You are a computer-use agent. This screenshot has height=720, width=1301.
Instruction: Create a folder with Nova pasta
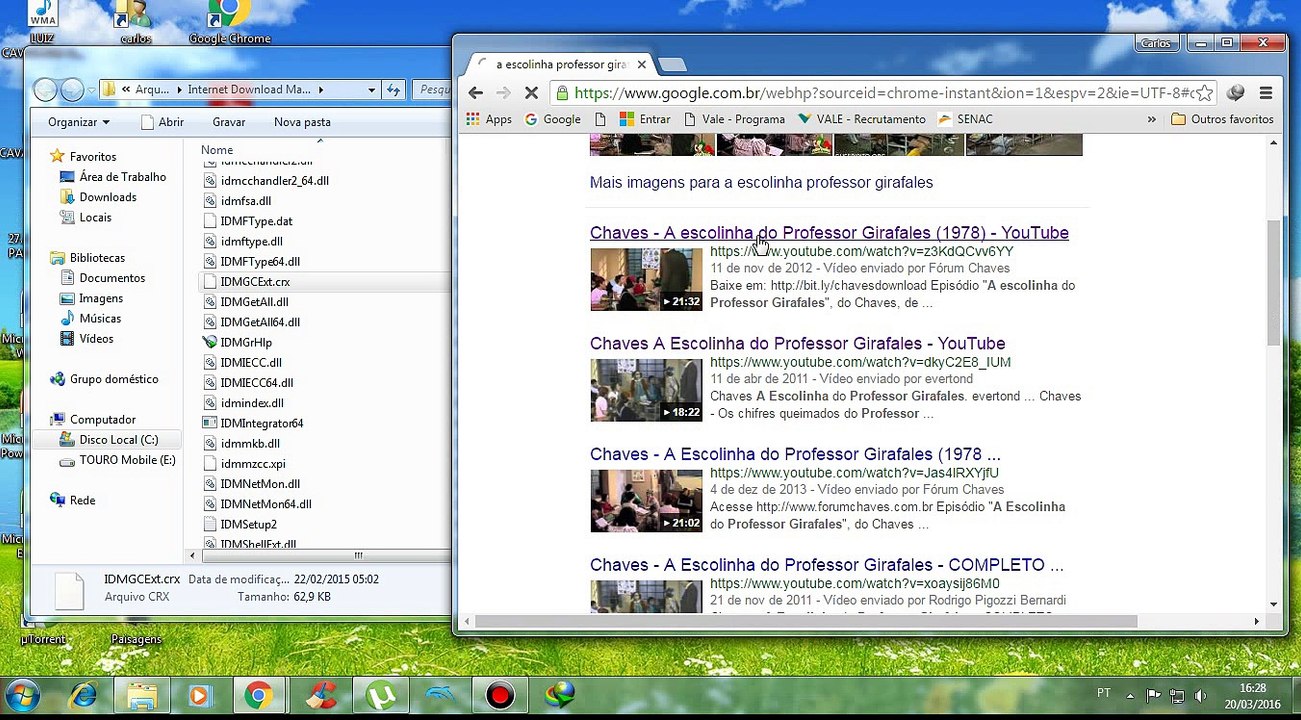tap(302, 122)
